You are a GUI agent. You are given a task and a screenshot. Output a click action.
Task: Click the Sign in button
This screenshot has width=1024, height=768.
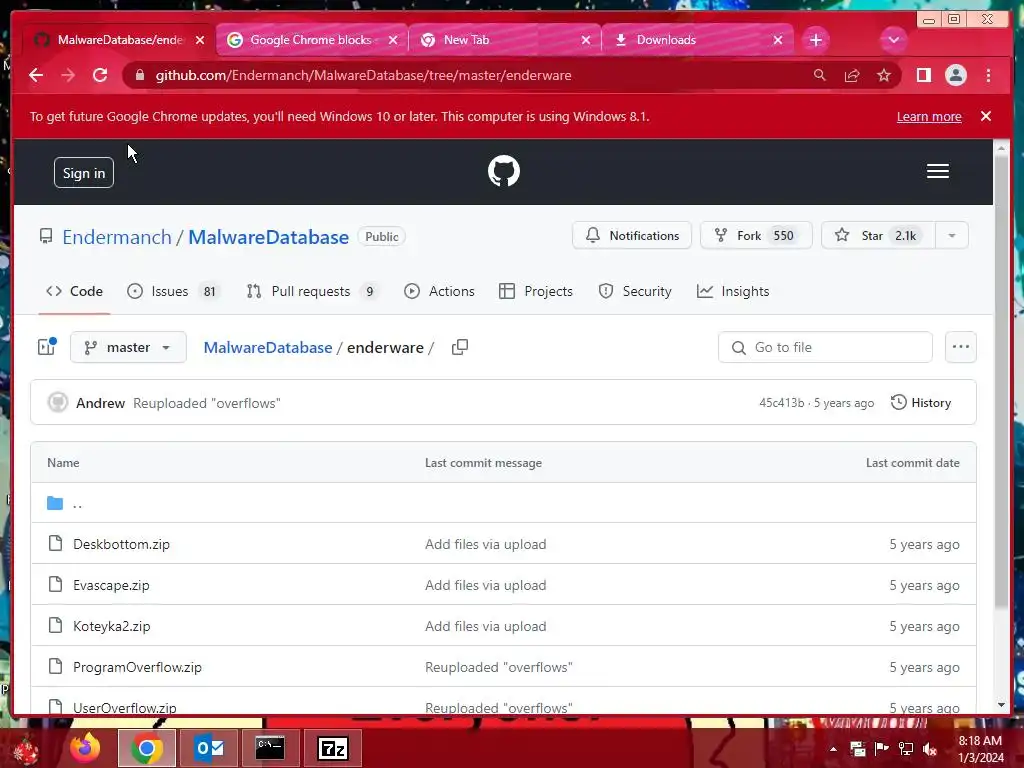tap(84, 172)
